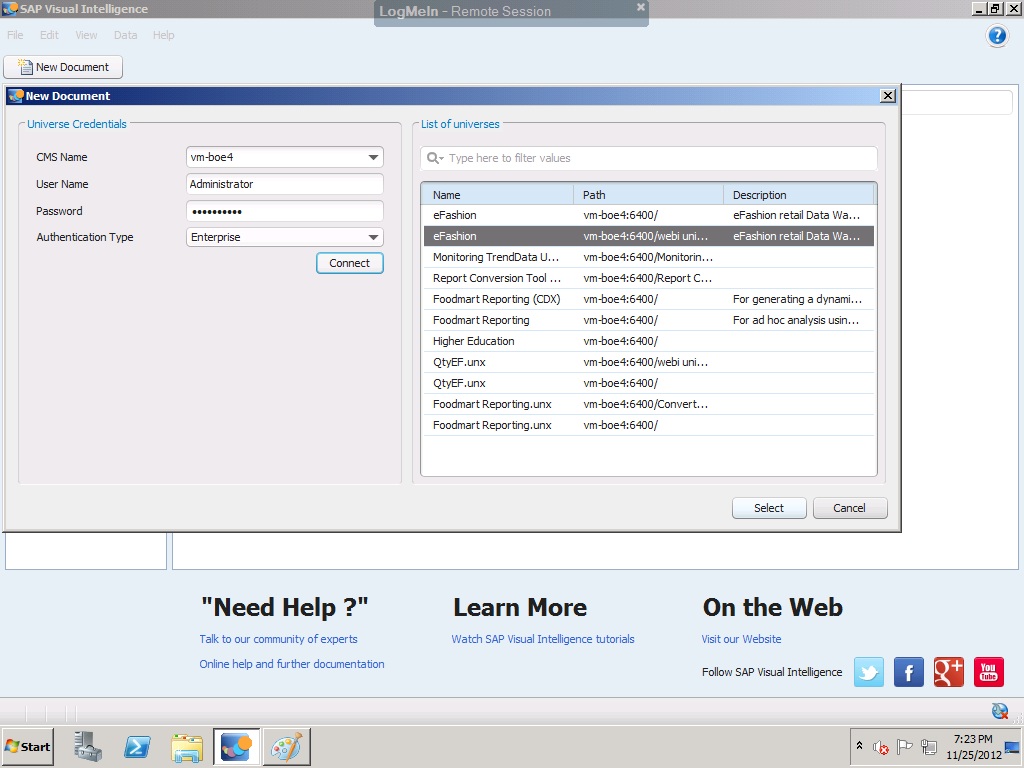Open the help question mark icon

[x=997, y=35]
